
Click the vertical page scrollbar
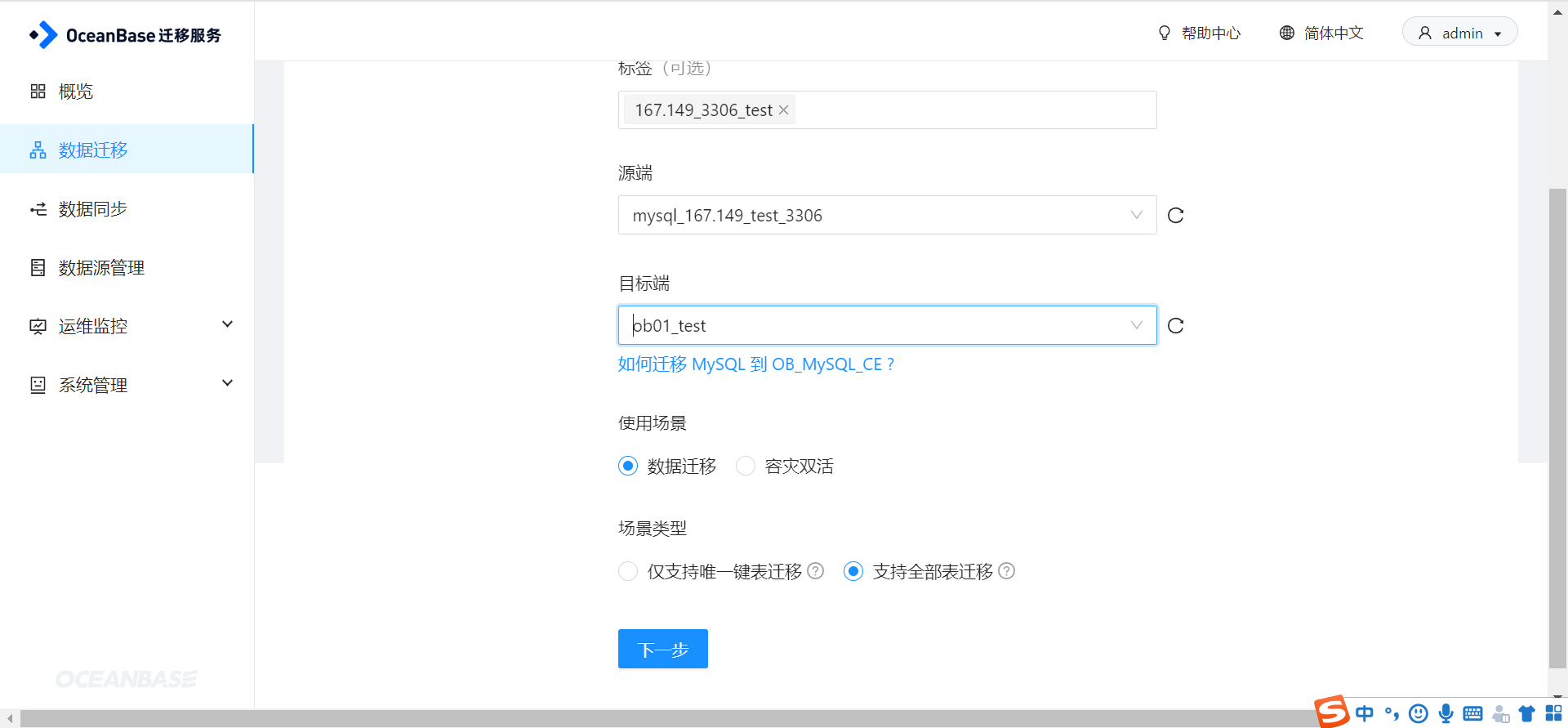(1557, 429)
